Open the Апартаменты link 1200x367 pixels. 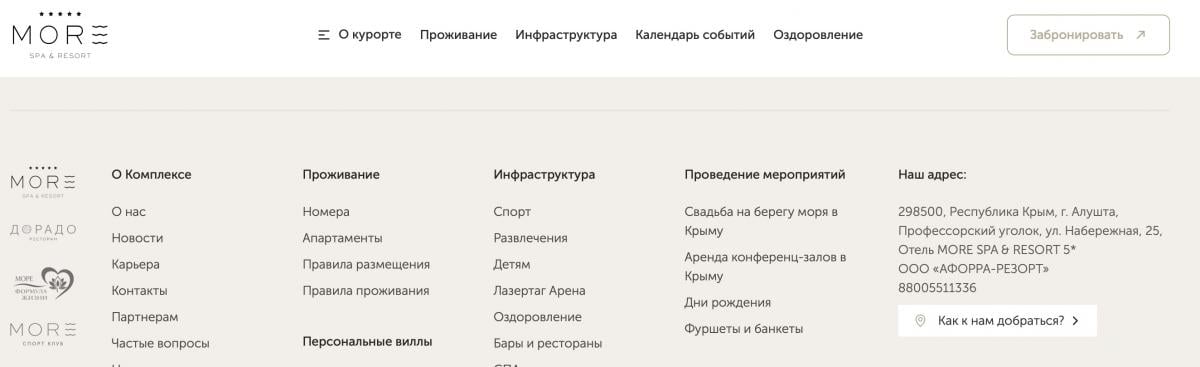(342, 238)
